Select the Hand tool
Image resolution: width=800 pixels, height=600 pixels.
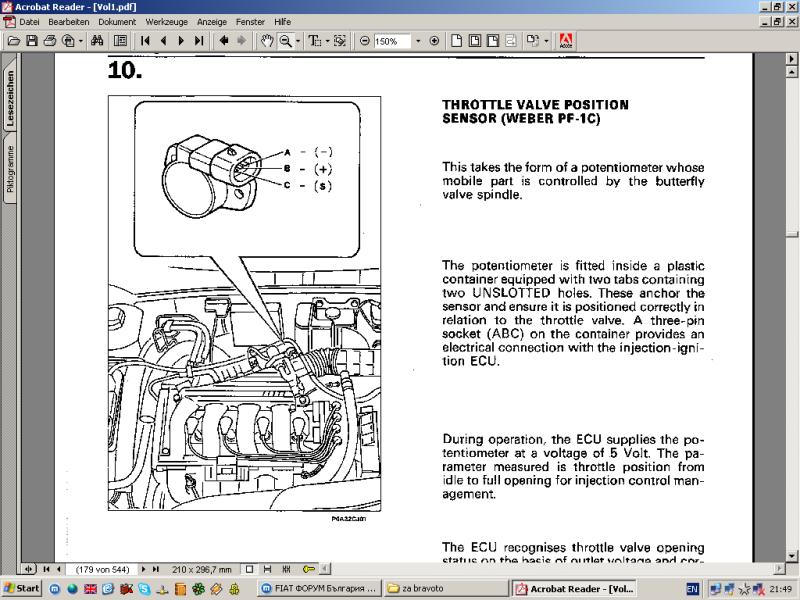pyautogui.click(x=267, y=41)
